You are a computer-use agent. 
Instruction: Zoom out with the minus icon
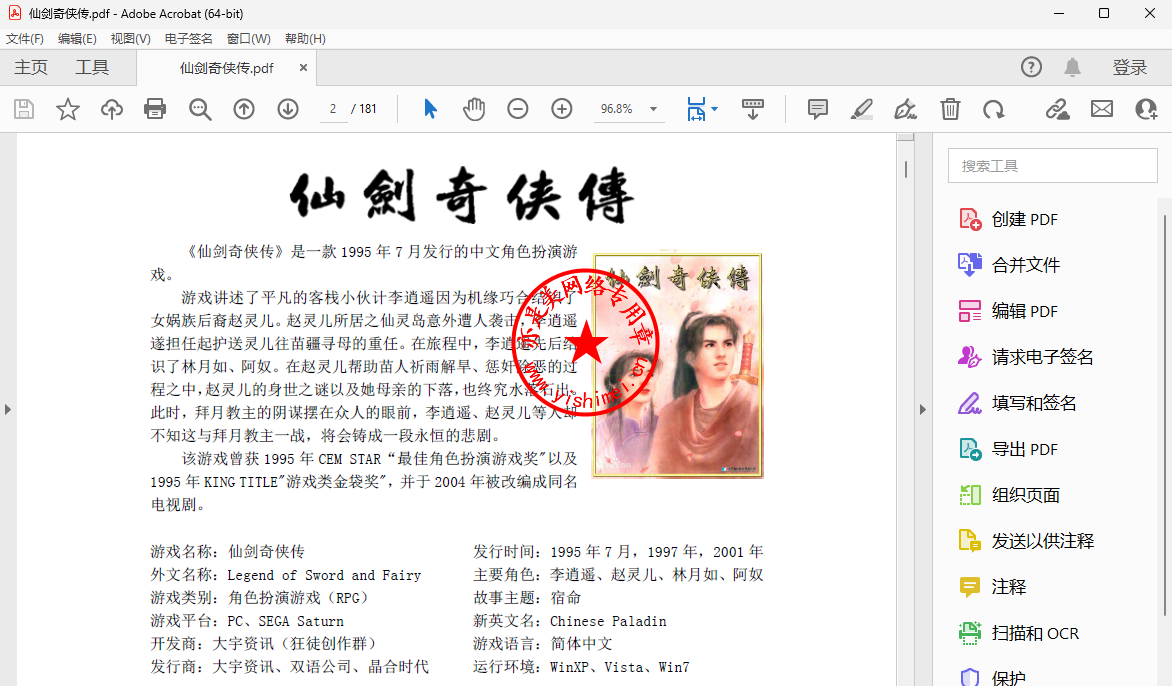(517, 109)
